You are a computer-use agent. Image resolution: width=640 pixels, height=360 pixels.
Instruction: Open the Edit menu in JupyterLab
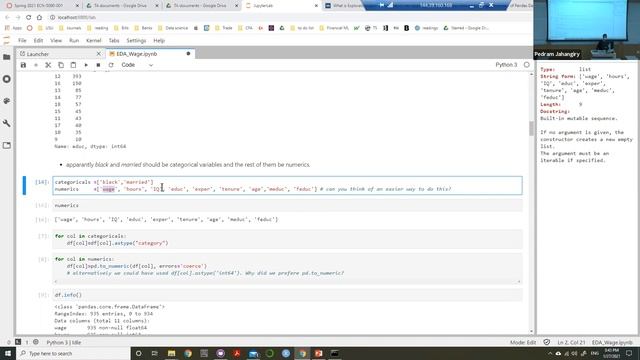38,40
